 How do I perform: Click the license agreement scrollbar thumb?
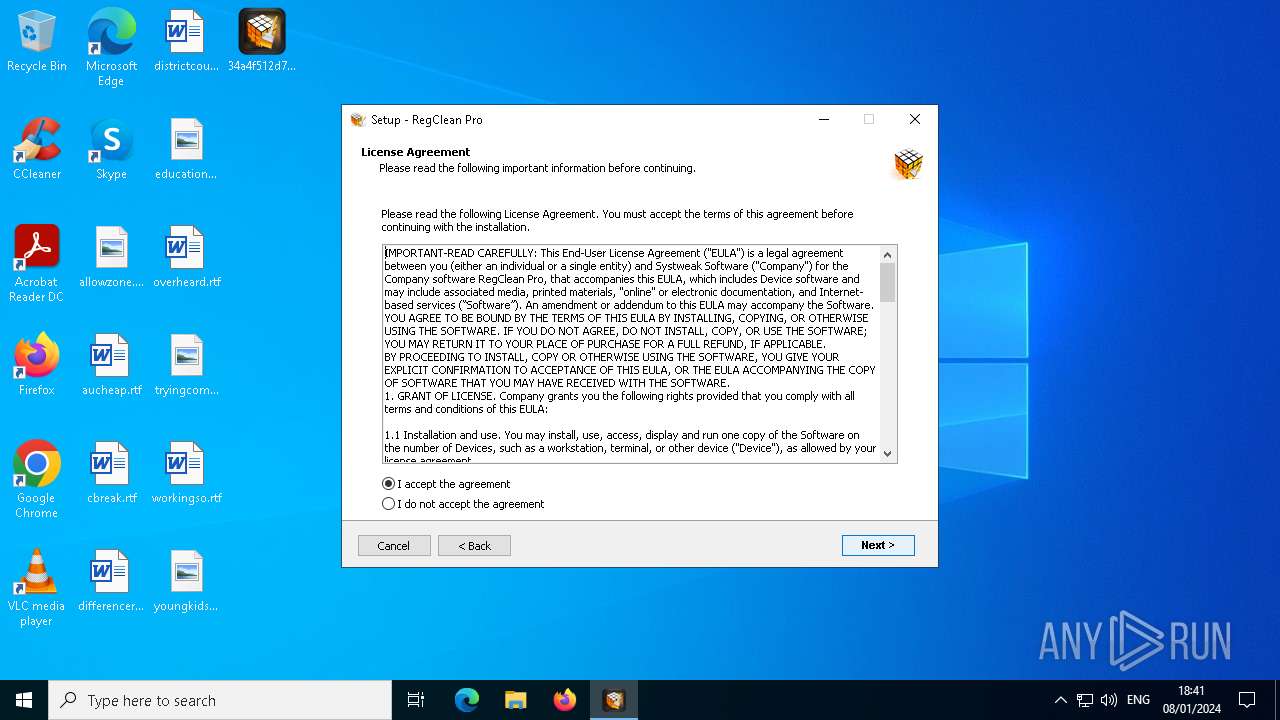887,283
